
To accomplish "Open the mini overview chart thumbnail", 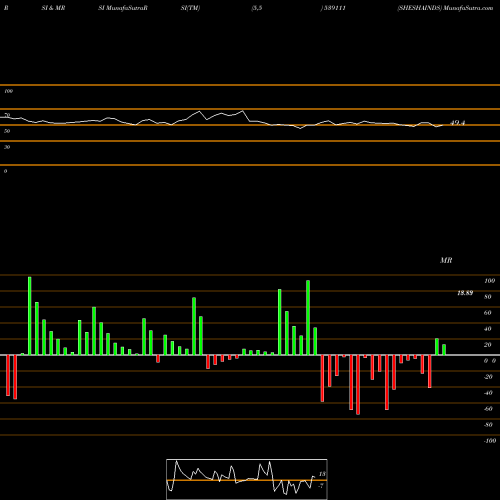I will 247,479.
